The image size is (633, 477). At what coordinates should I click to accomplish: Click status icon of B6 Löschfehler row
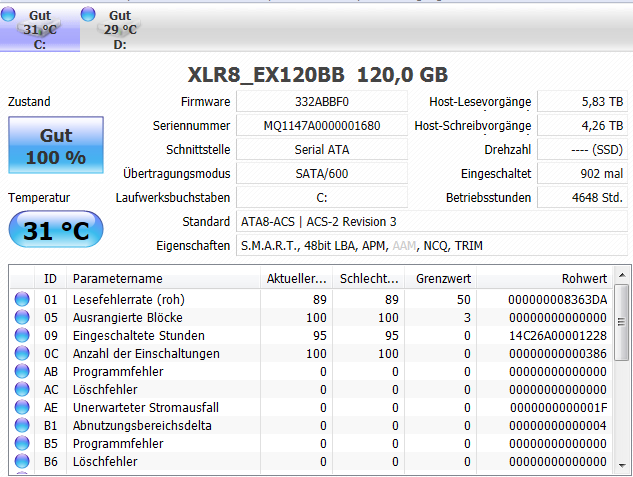[22, 461]
